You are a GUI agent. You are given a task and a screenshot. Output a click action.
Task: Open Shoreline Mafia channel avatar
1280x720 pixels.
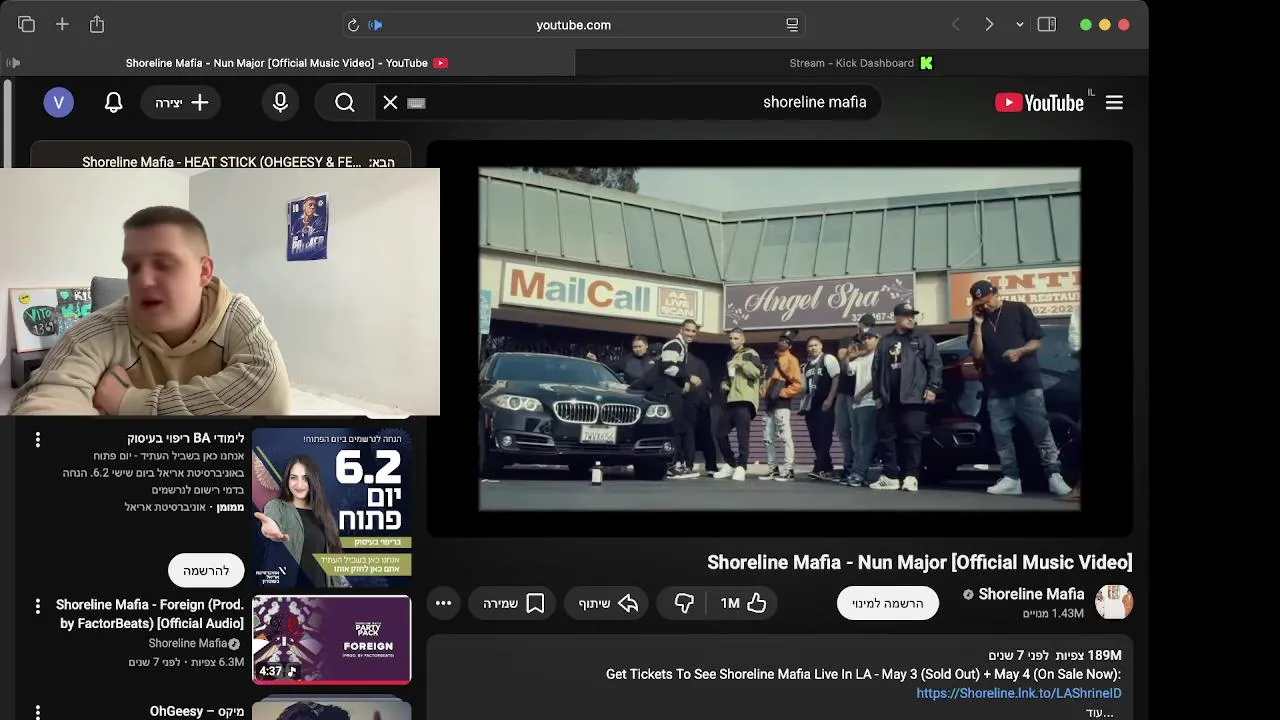point(1114,602)
